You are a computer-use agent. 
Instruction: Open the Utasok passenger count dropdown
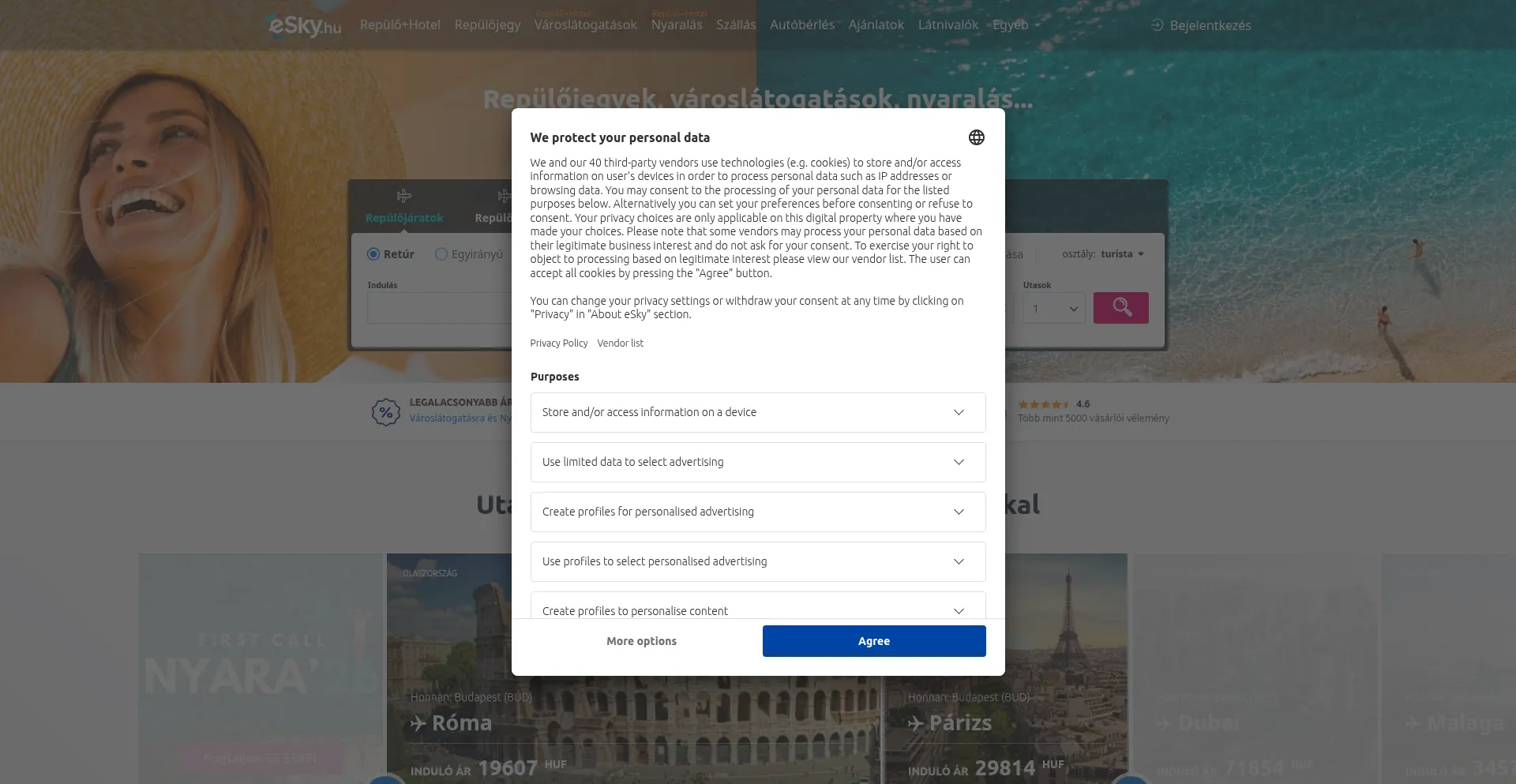tap(1053, 309)
